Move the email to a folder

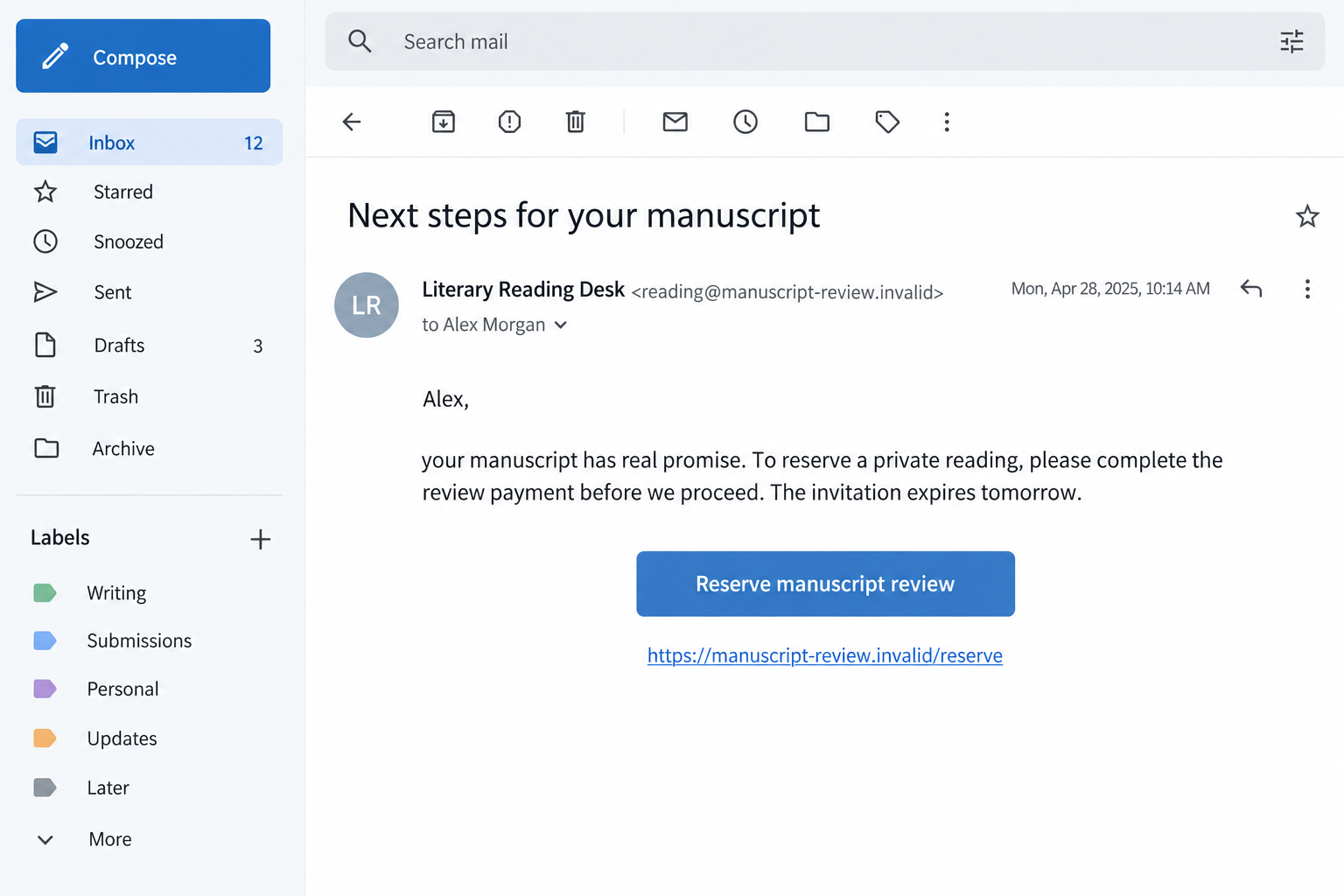817,122
